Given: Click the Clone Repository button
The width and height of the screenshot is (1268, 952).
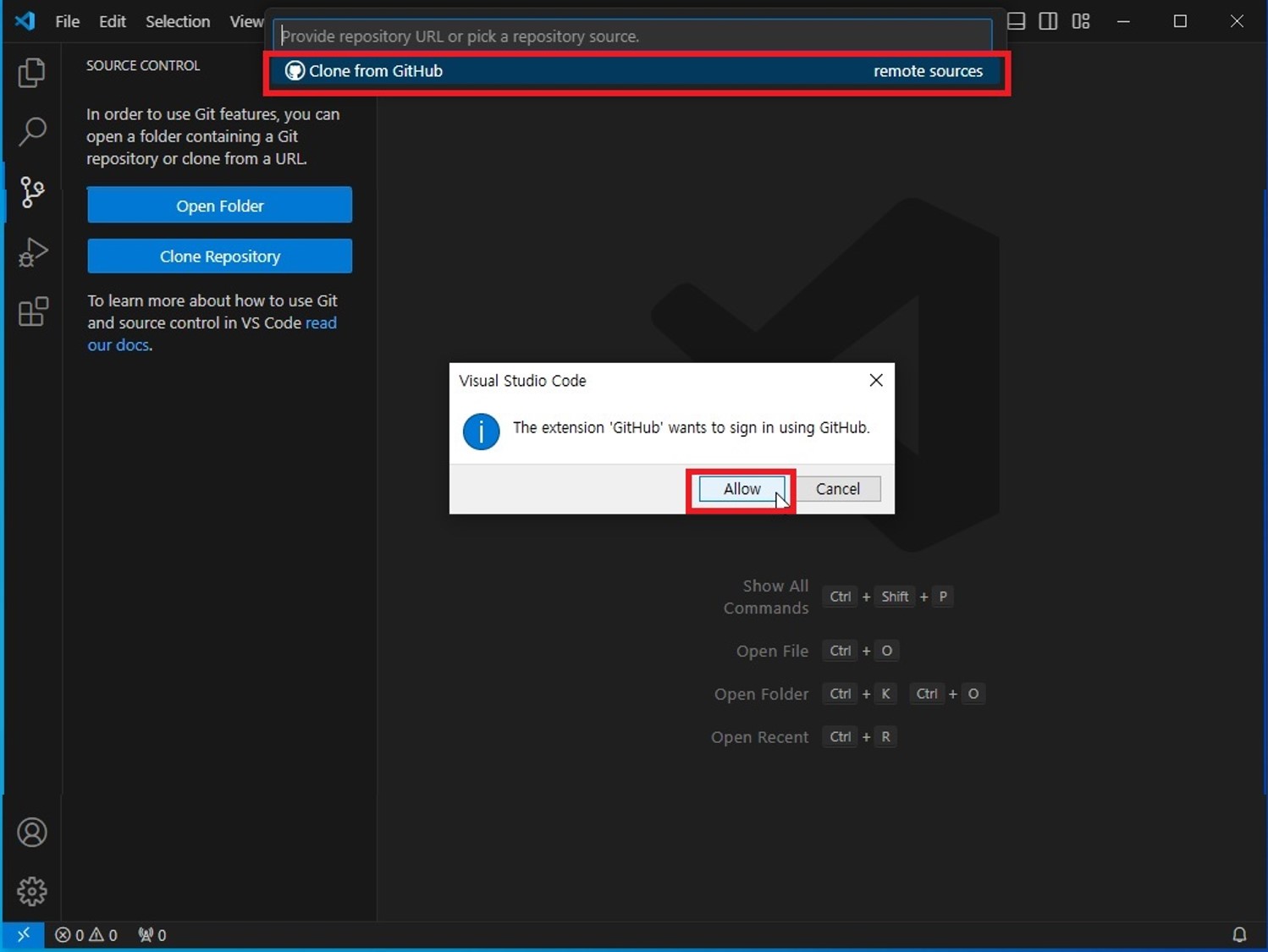Looking at the screenshot, I should coord(219,256).
